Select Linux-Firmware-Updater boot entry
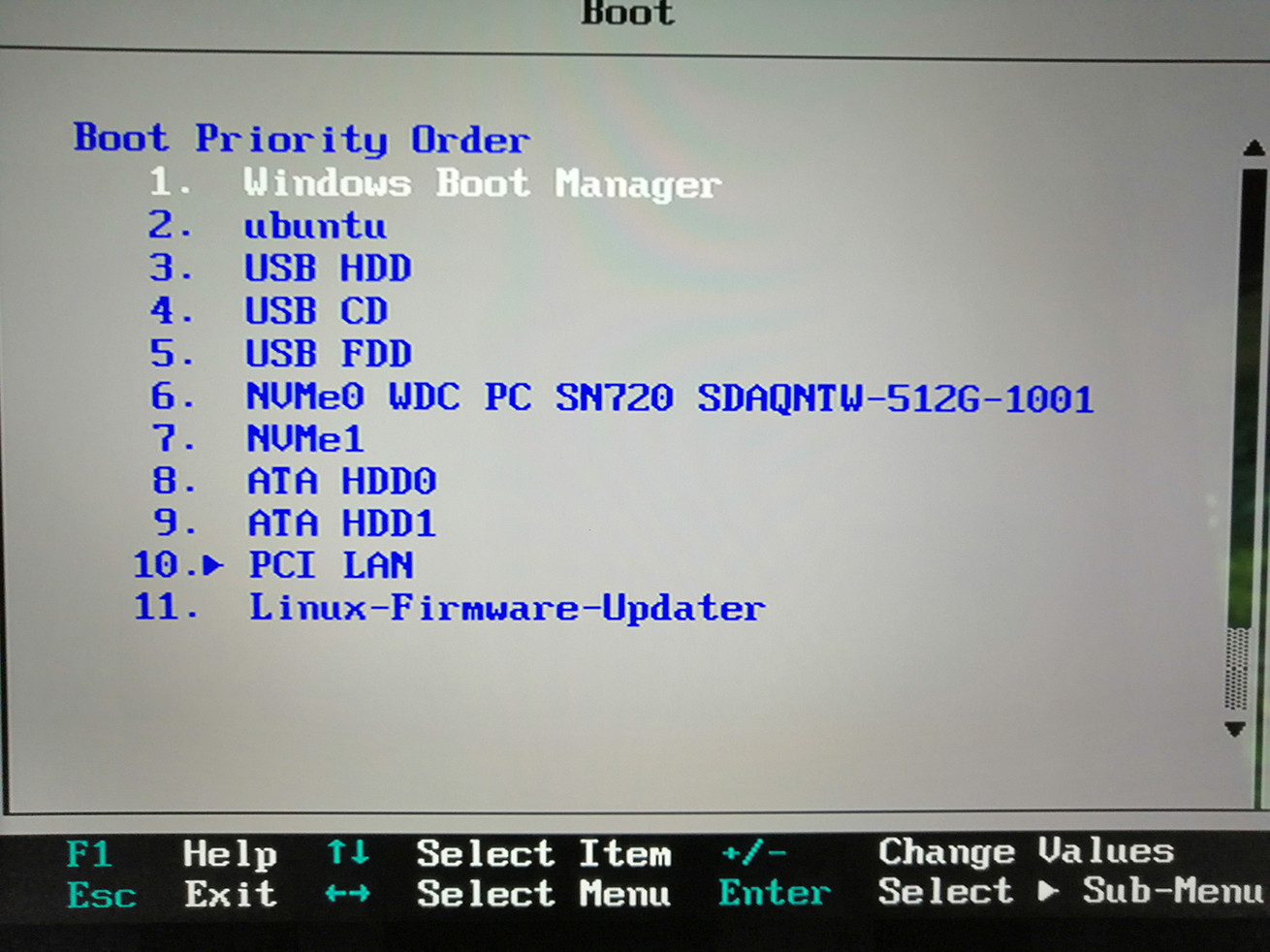Viewport: 1270px width, 952px height. (507, 608)
